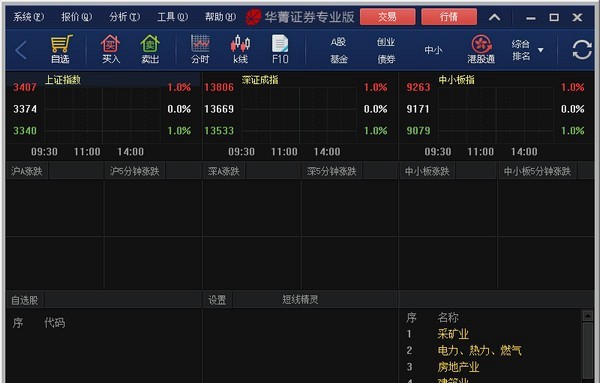Open the 系统 menu
Viewport: 600px width, 383px height.
[x=29, y=17]
